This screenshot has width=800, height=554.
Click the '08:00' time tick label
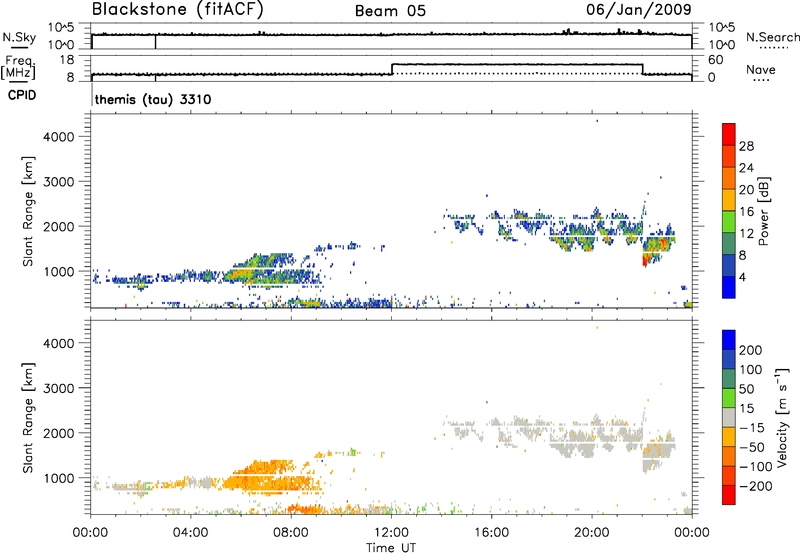(x=291, y=533)
